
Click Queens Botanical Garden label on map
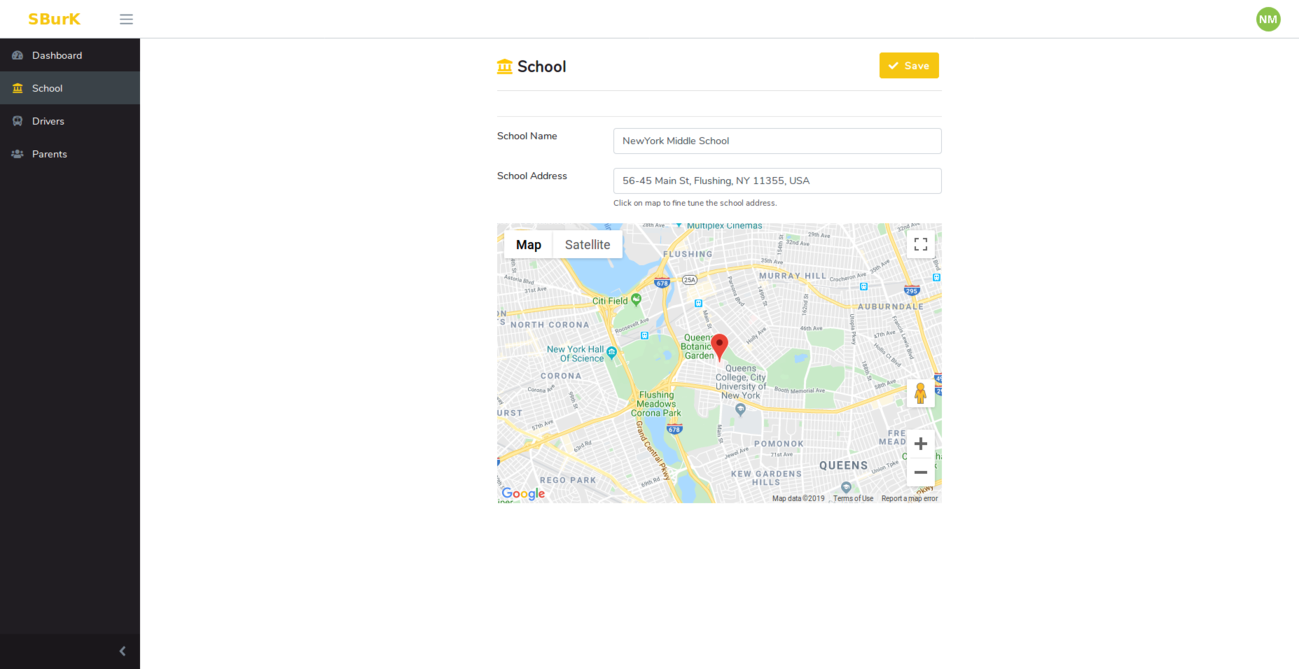tap(697, 347)
